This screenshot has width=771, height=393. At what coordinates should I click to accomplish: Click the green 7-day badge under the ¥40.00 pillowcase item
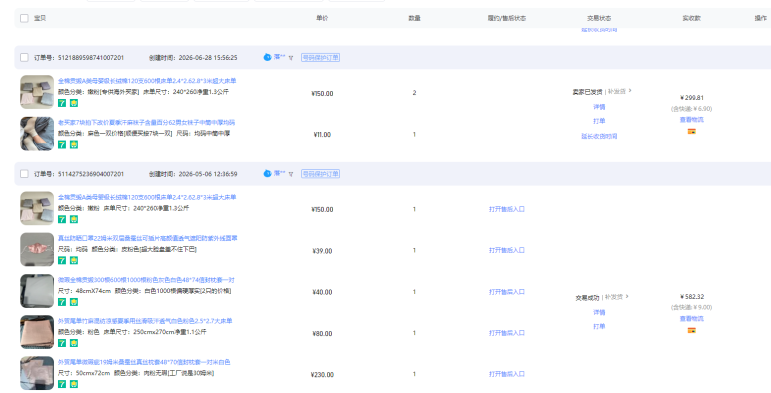click(62, 302)
